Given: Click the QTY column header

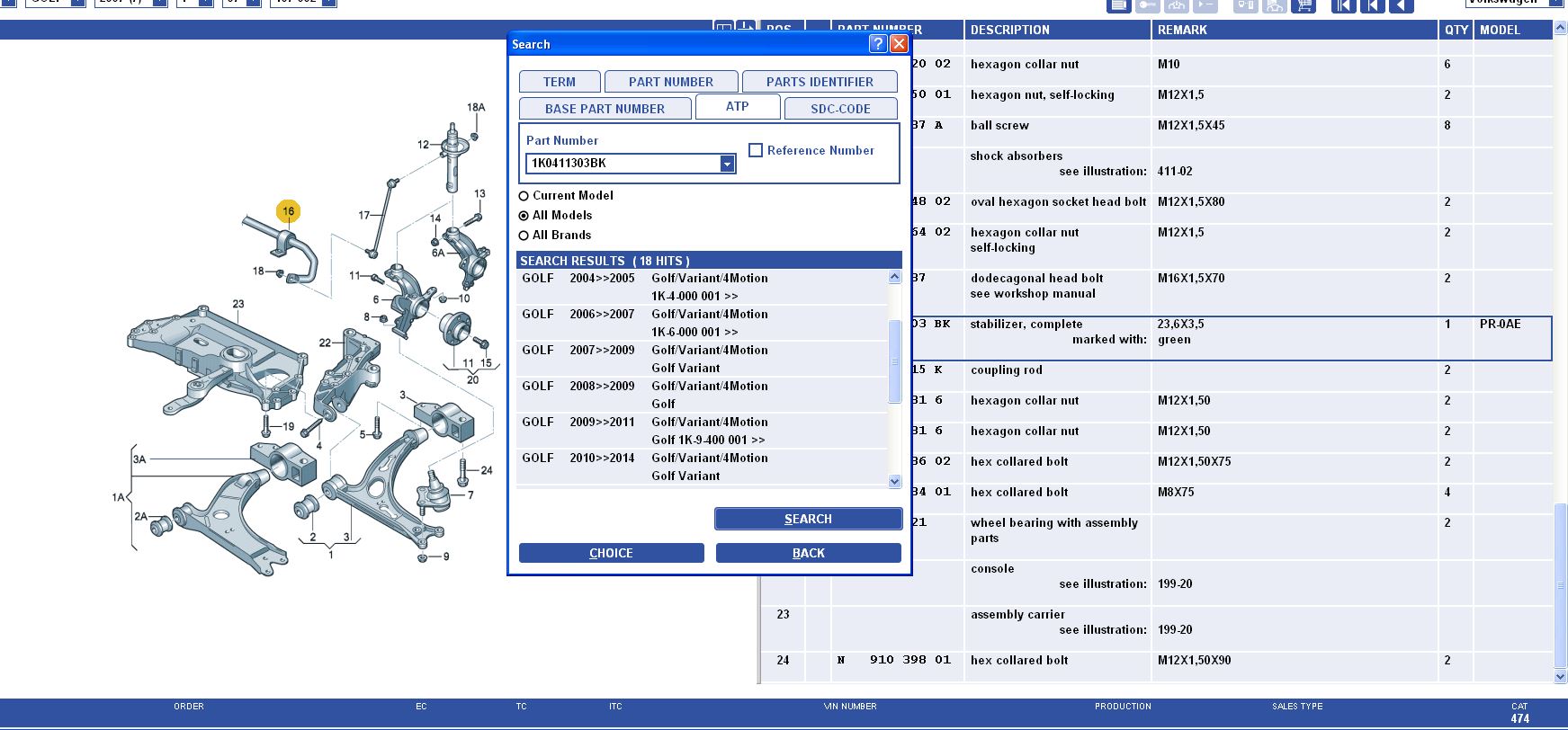Looking at the screenshot, I should pos(1456,30).
